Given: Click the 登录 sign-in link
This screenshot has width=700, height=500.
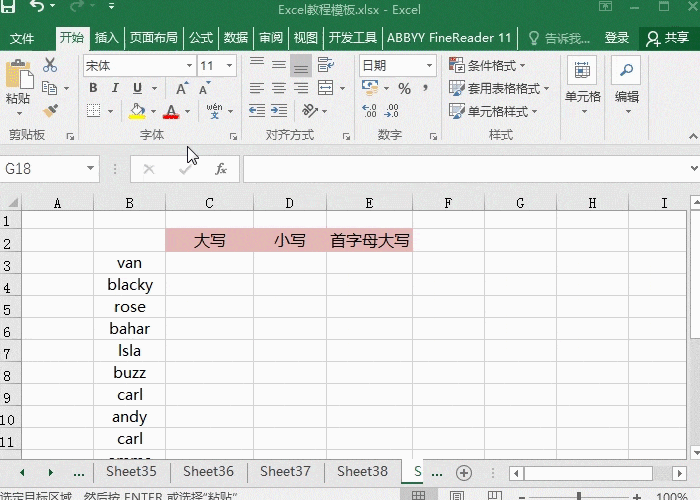Looking at the screenshot, I should 617,38.
